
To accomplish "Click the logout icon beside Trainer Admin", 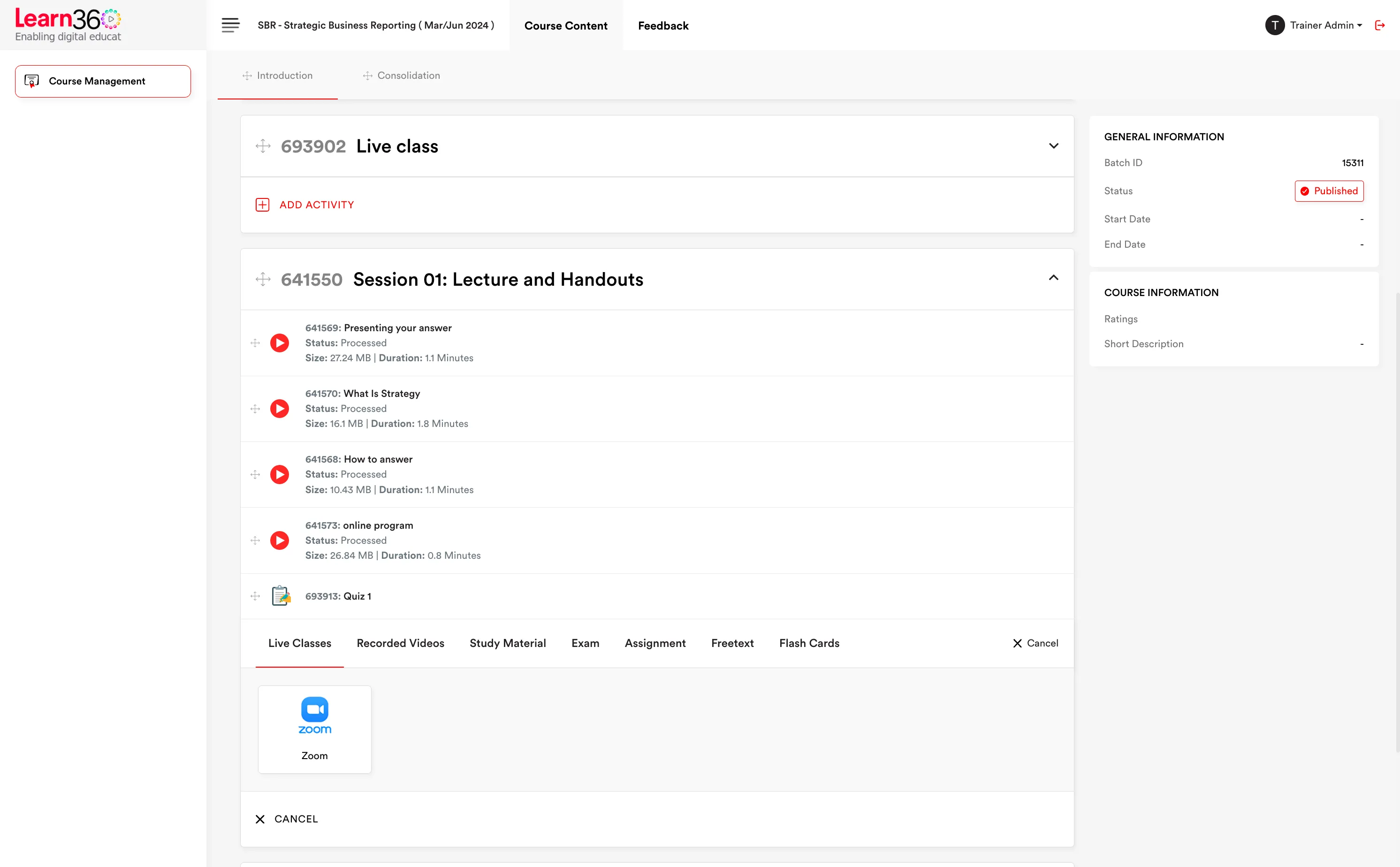I will (1380, 25).
